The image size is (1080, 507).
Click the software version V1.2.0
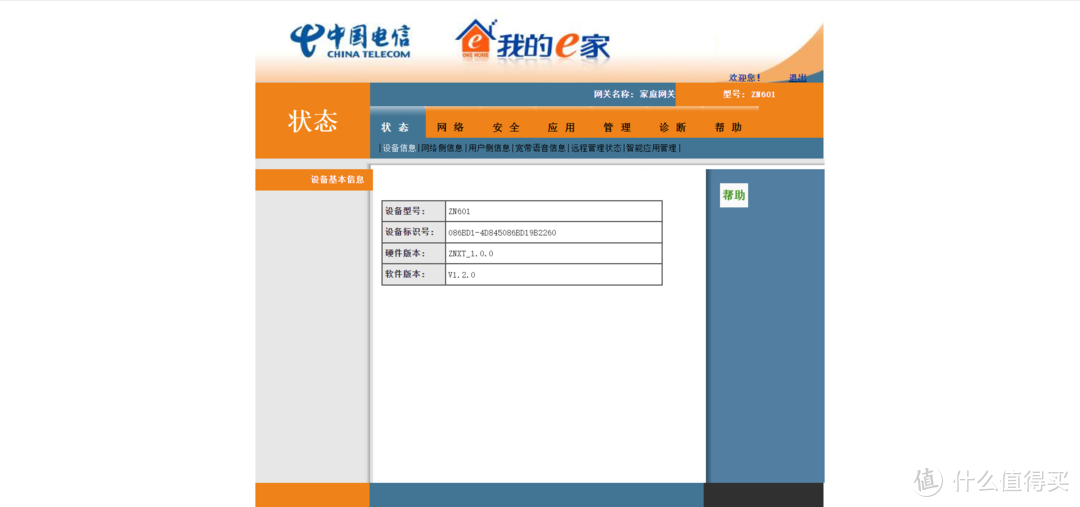point(461,275)
